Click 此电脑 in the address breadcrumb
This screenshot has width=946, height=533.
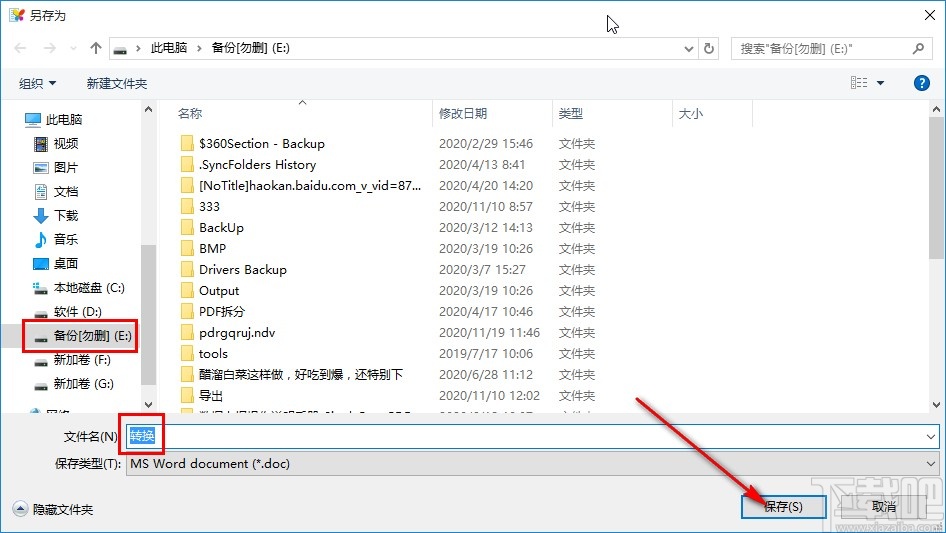[169, 48]
